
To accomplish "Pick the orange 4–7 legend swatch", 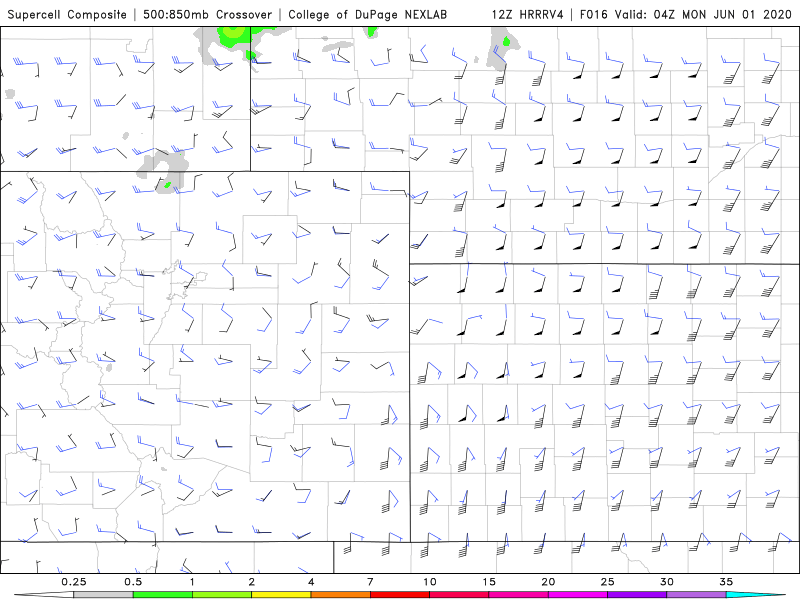I will [x=340, y=595].
